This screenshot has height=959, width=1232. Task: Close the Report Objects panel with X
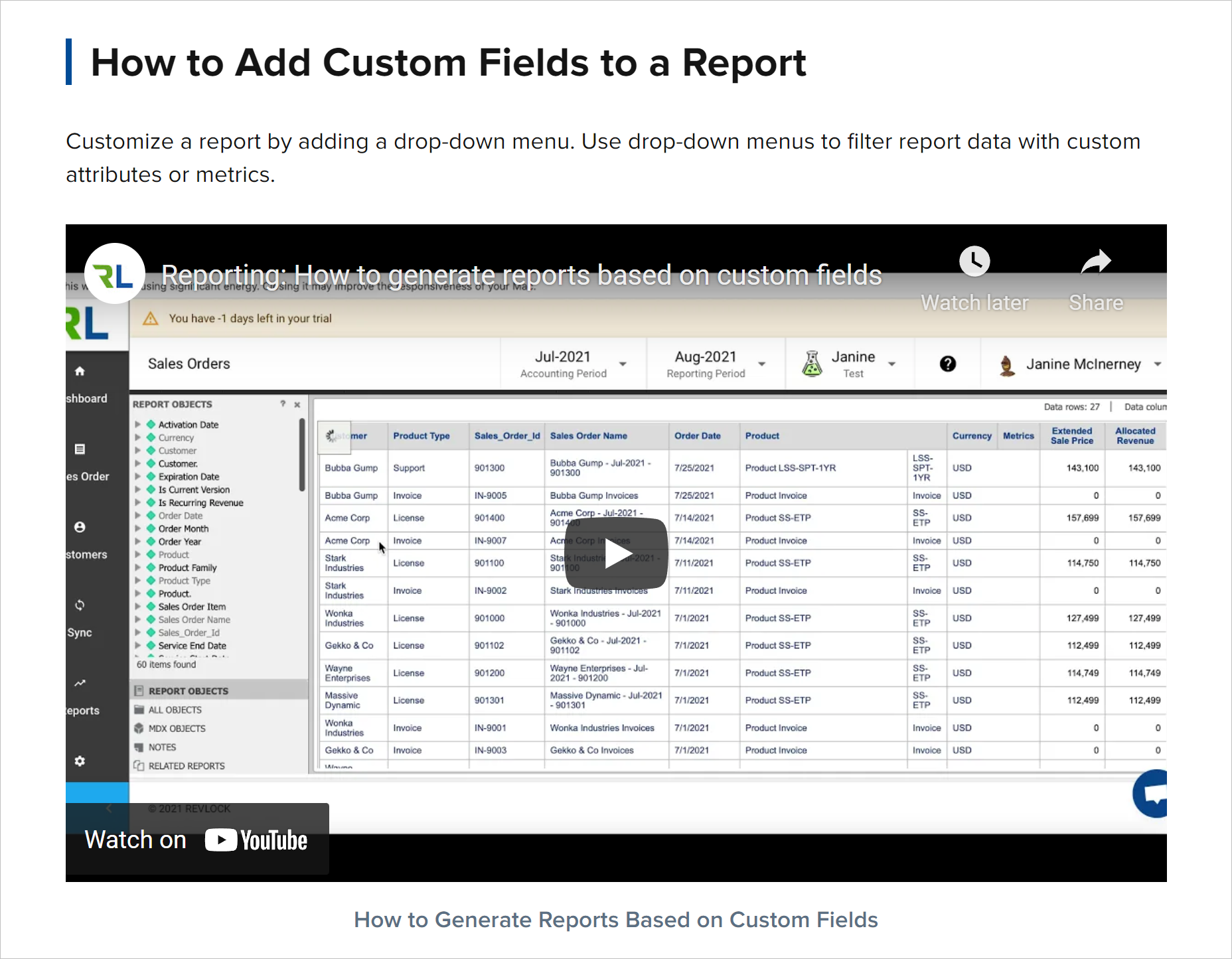point(297,404)
